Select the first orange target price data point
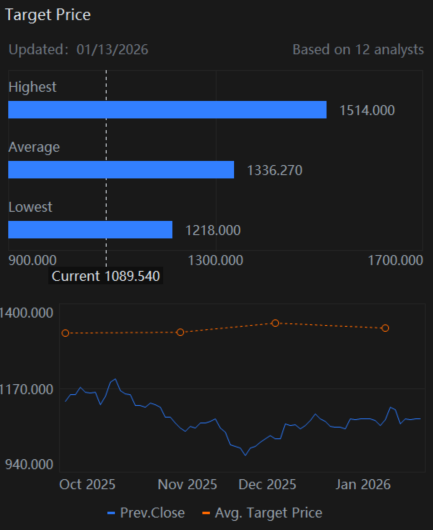 pos(65,333)
